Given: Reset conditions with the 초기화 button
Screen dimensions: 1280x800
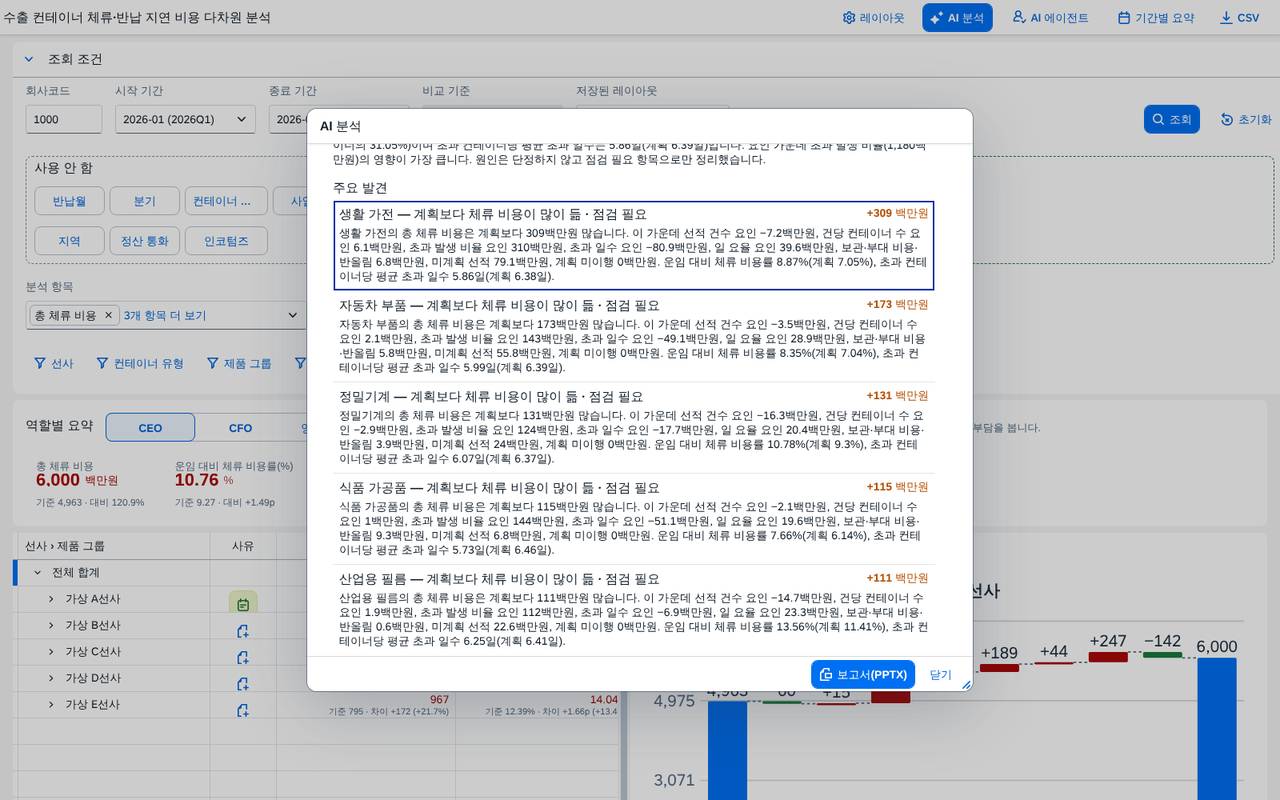Looking at the screenshot, I should (1246, 119).
